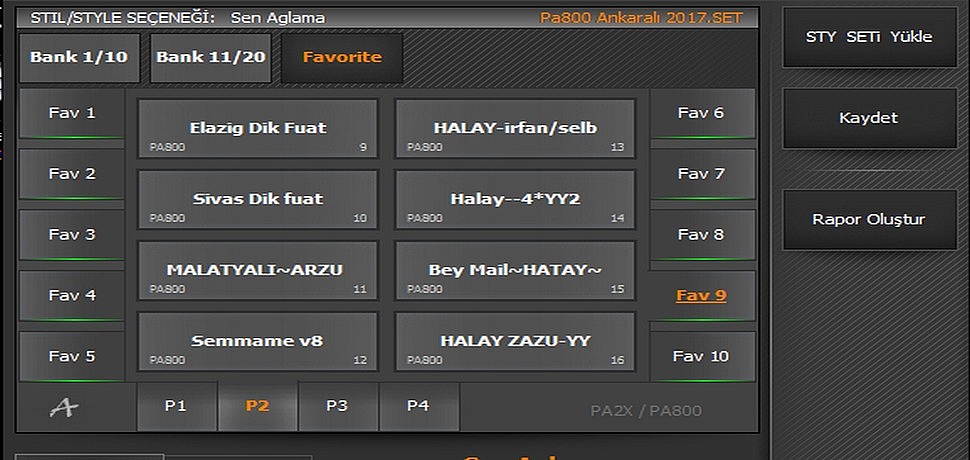Viewport: 970px width, 460px height.
Task: Select the Elazig Dik Fuat style
Action: point(257,129)
